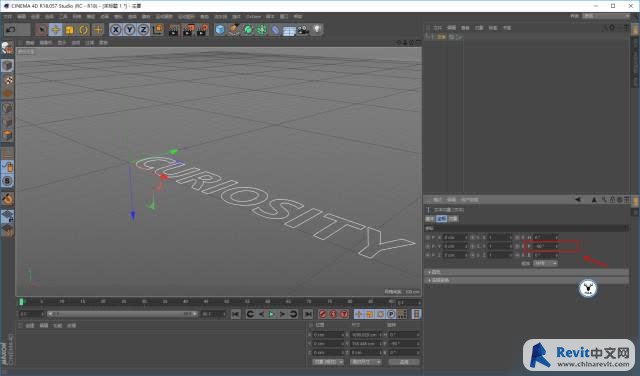Switch to Model mode in left sidebar
This screenshot has height=376, width=640.
pos(7,66)
